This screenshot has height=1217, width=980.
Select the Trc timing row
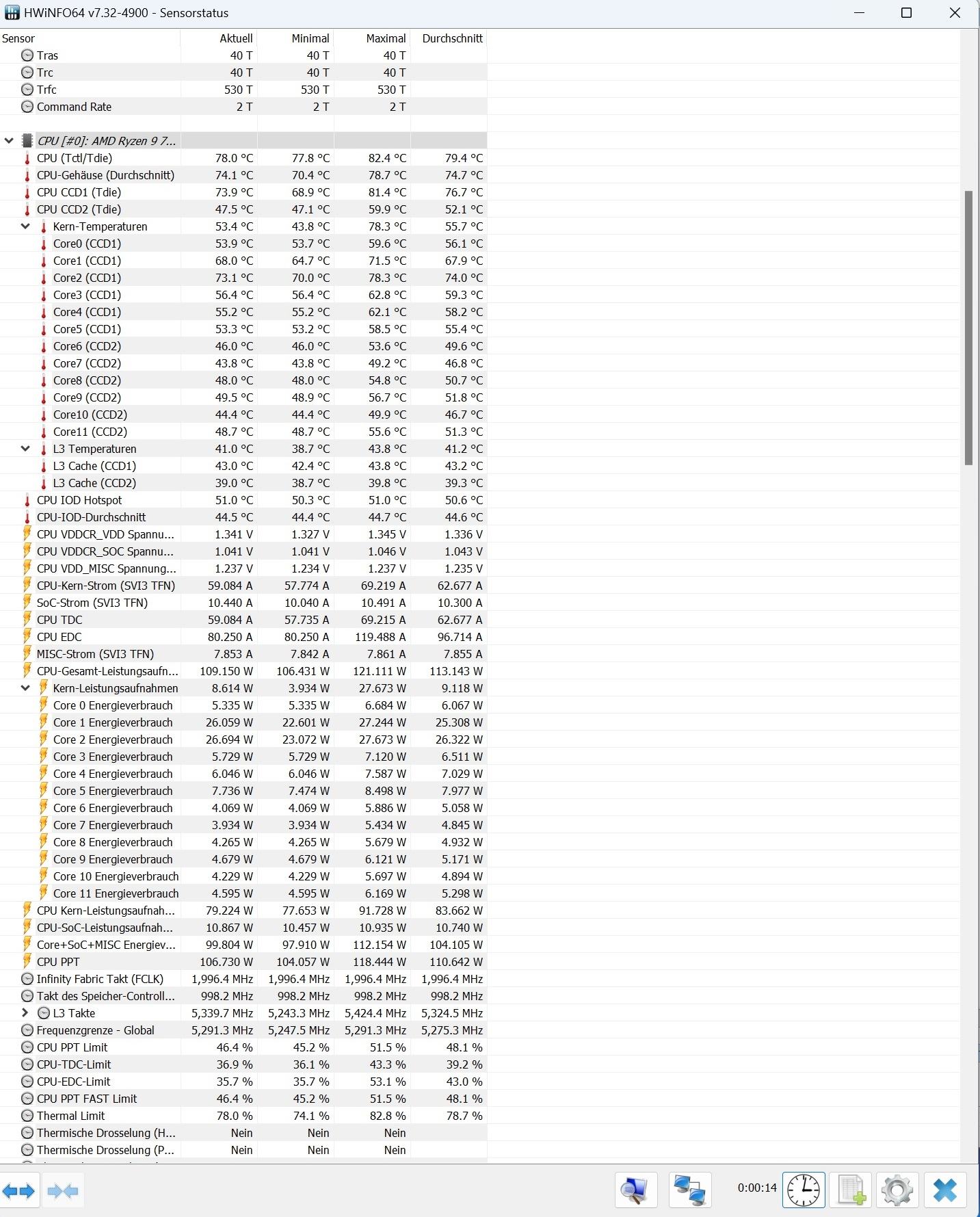pyautogui.click(x=243, y=73)
